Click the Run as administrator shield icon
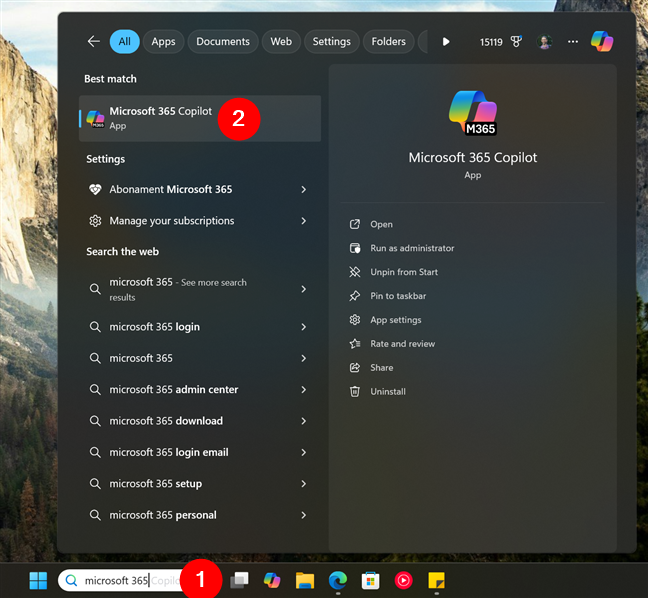 point(355,248)
